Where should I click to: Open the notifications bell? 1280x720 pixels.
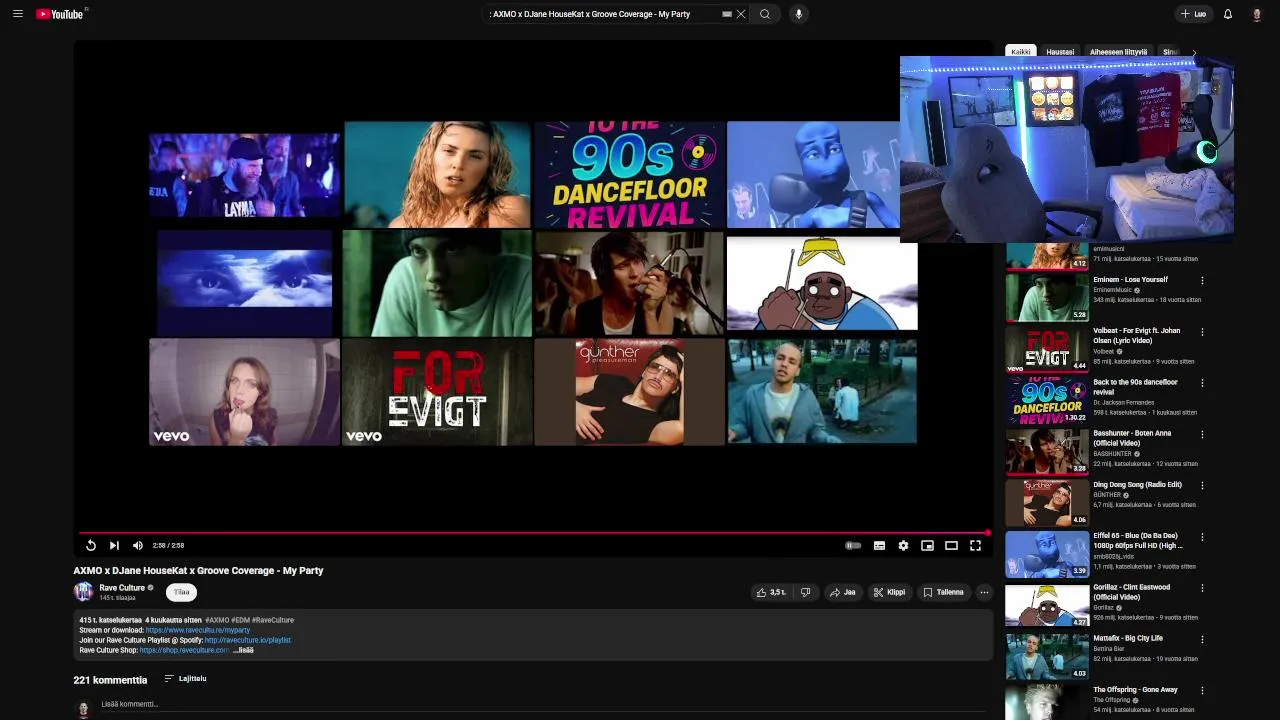tap(1228, 14)
